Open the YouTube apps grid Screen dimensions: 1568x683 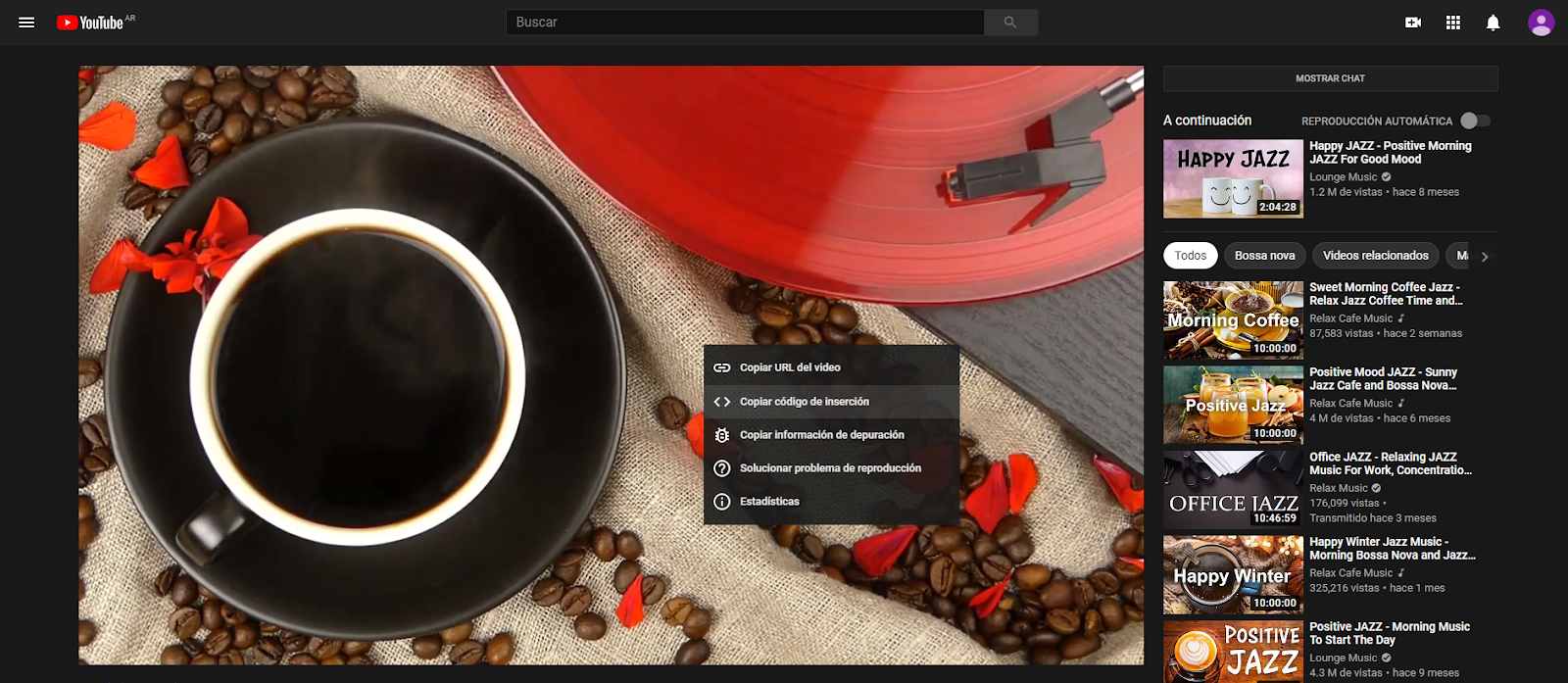(x=1453, y=23)
